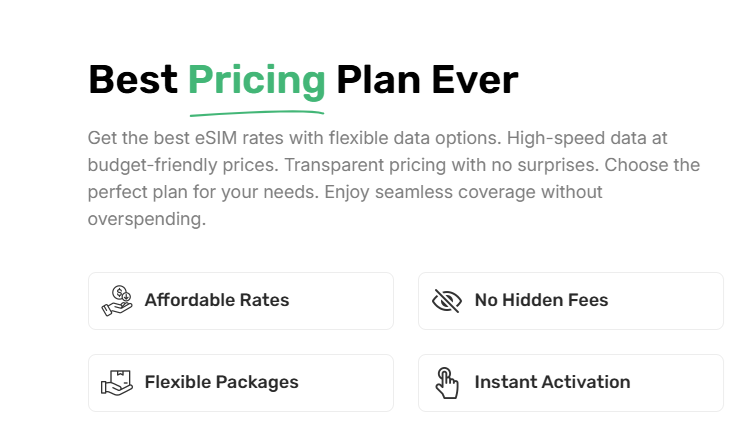Click the Affordable Rates card empty area
The image size is (743, 447).
(x=341, y=301)
